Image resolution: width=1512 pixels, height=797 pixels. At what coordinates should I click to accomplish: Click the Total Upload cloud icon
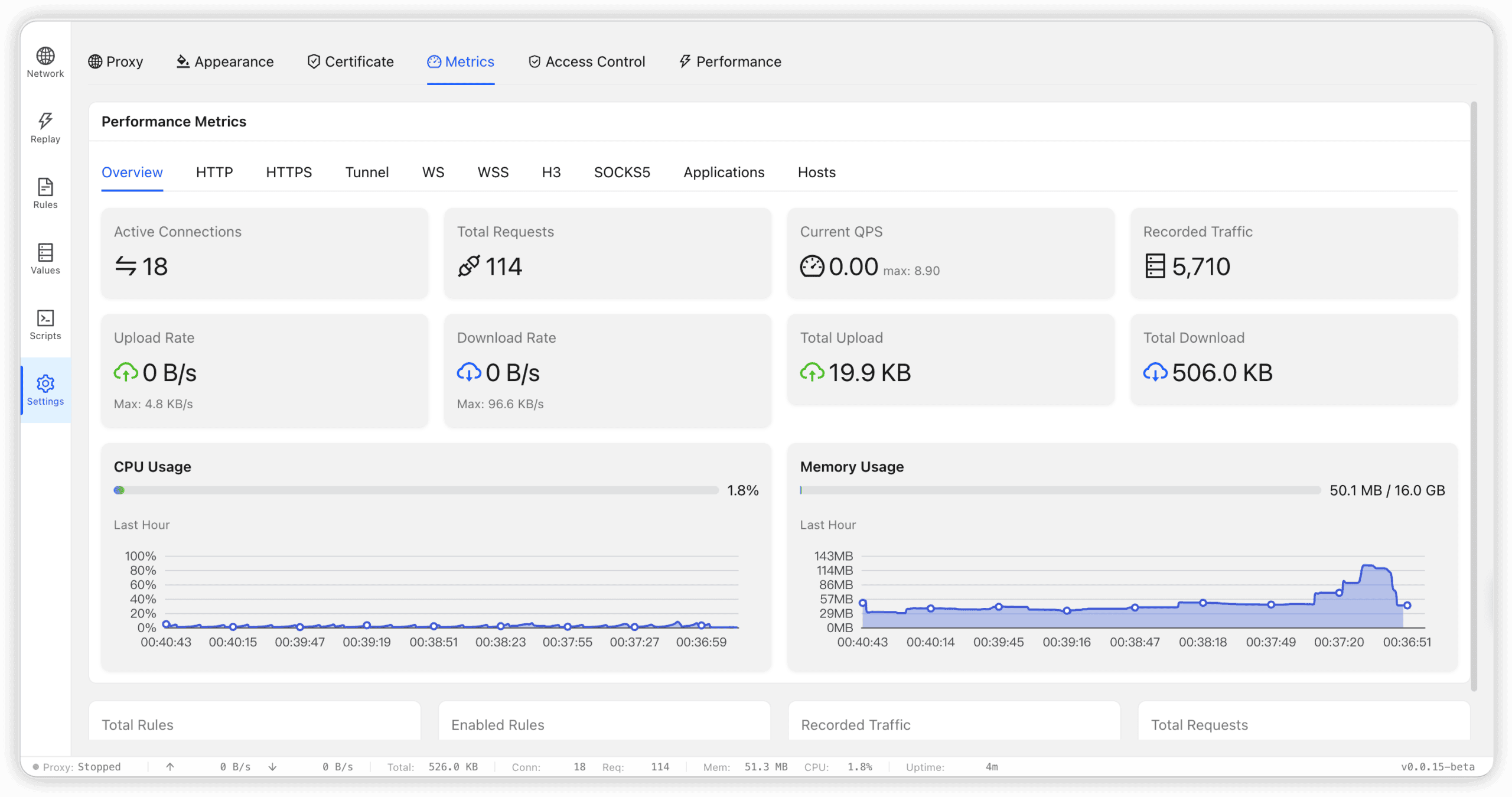click(x=812, y=372)
